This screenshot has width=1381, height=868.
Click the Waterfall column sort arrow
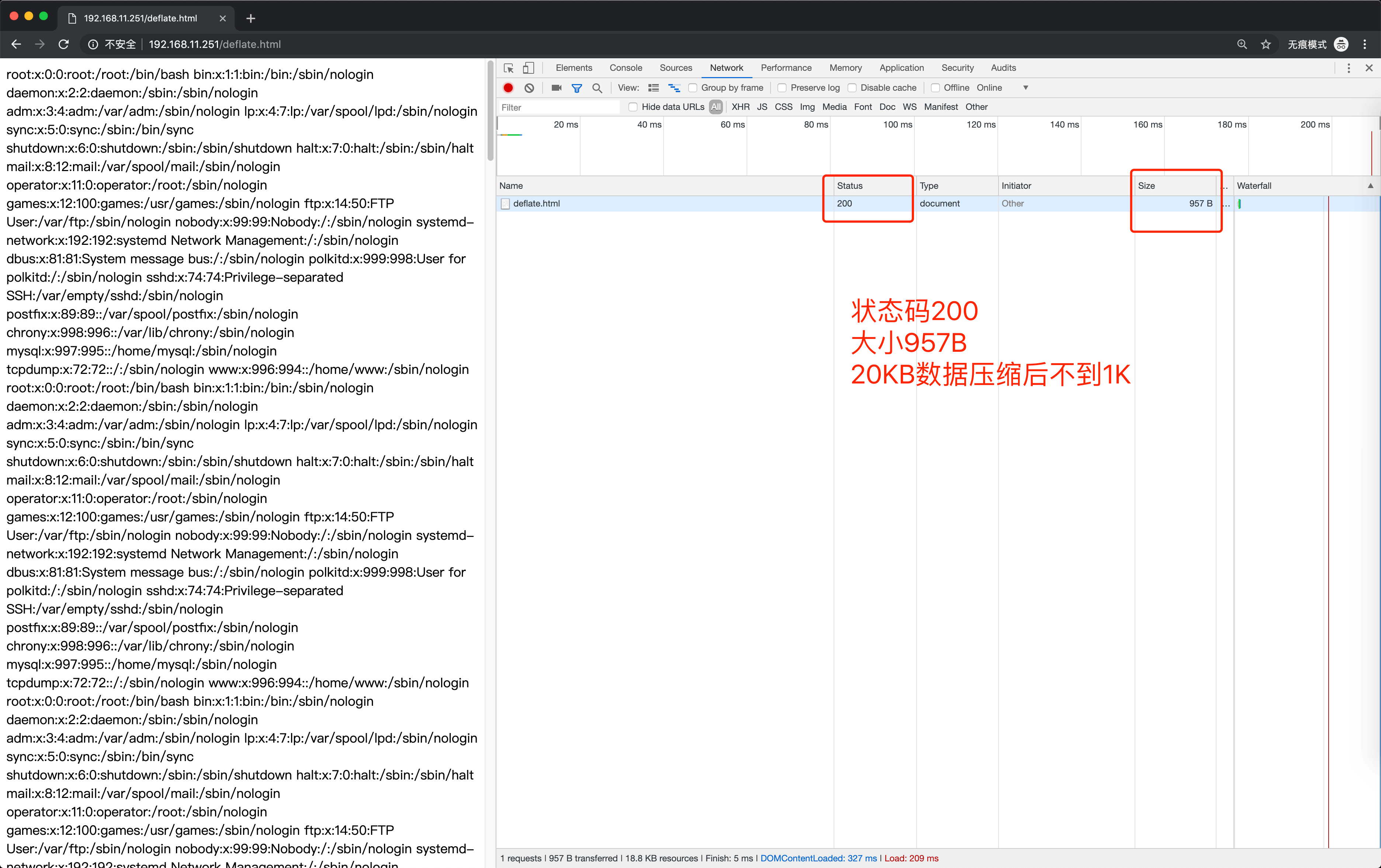[1370, 186]
